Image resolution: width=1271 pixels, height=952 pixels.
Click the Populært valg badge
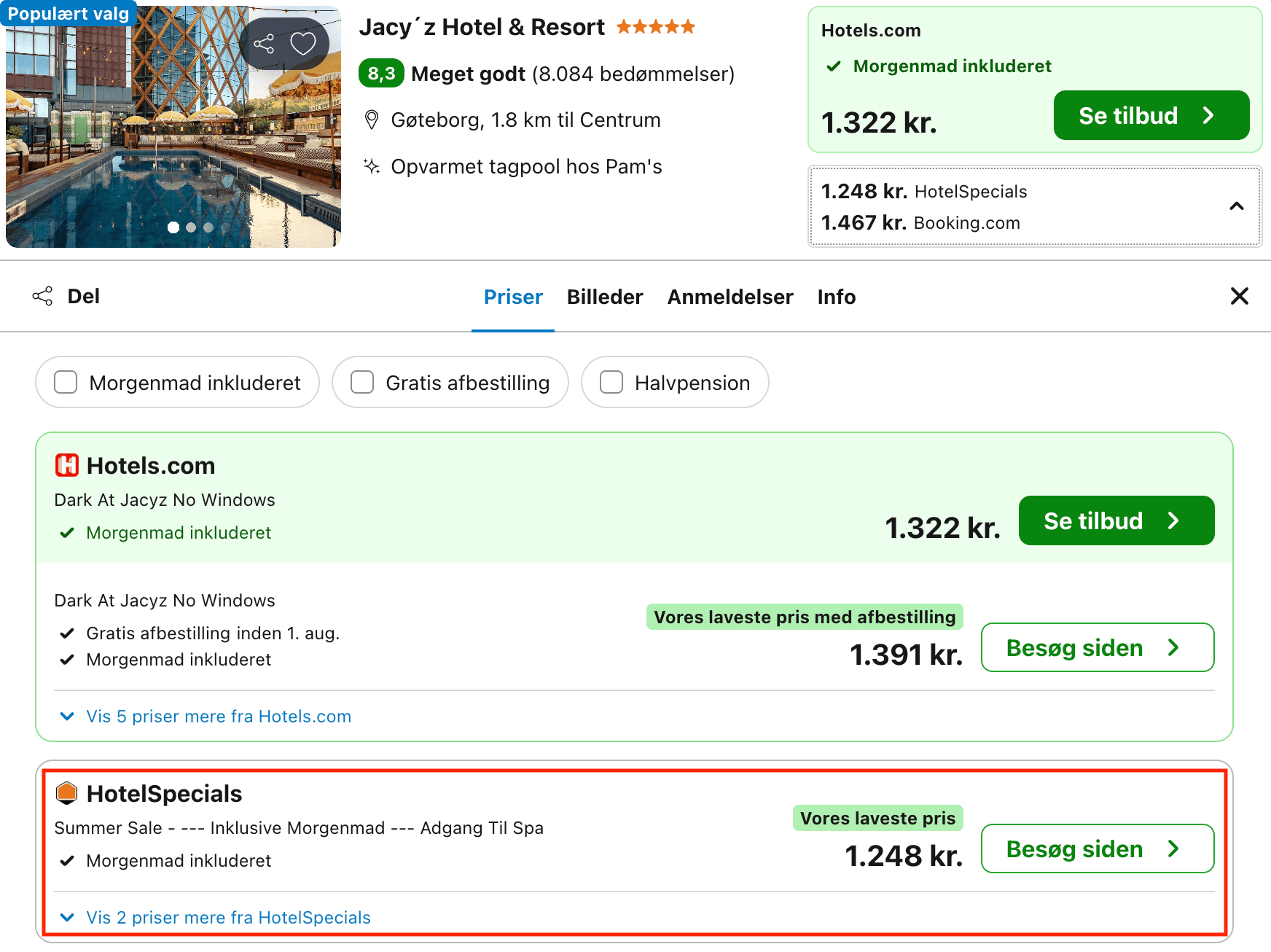(x=69, y=13)
